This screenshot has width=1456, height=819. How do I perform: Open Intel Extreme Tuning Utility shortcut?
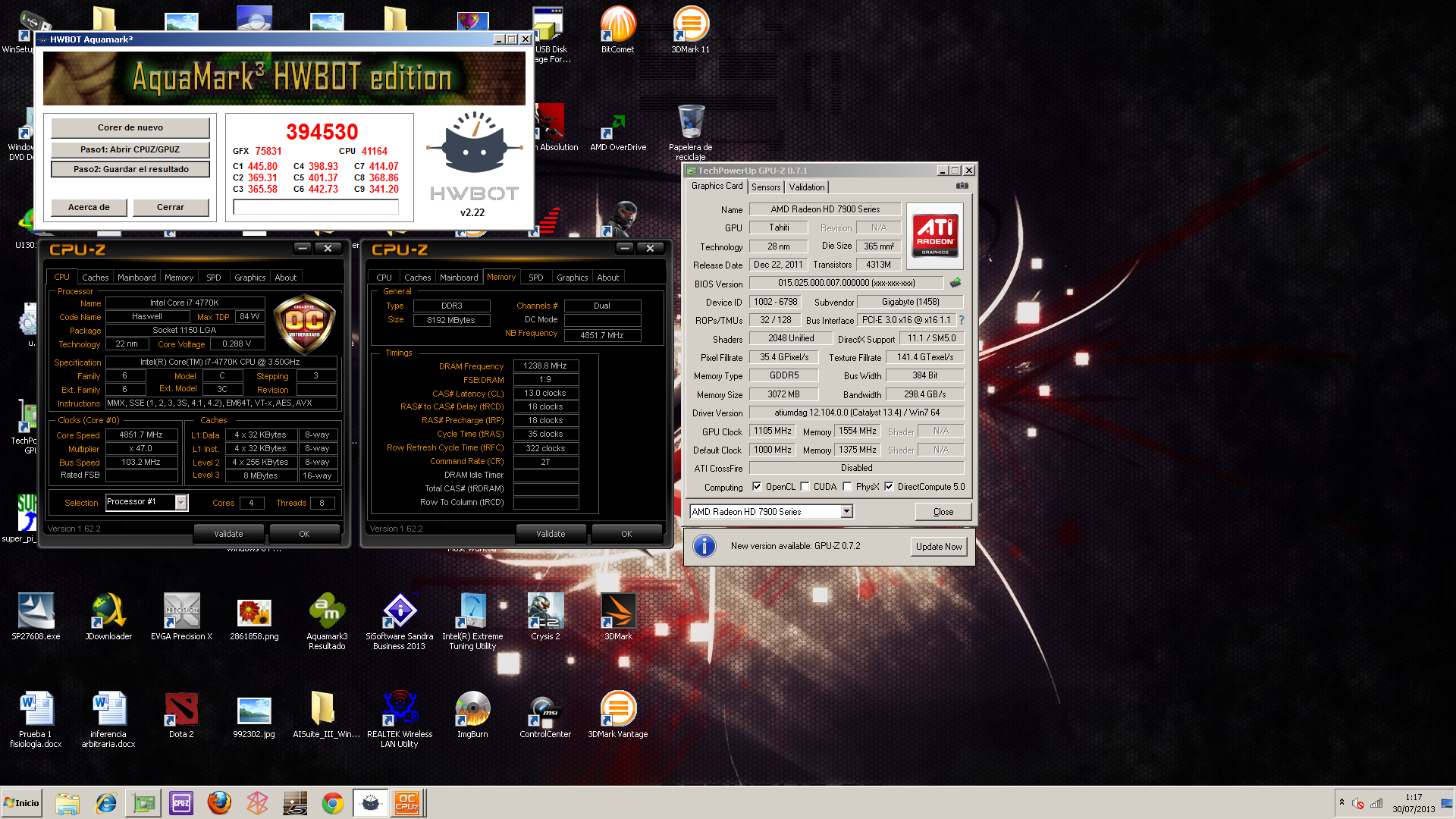pos(472,621)
